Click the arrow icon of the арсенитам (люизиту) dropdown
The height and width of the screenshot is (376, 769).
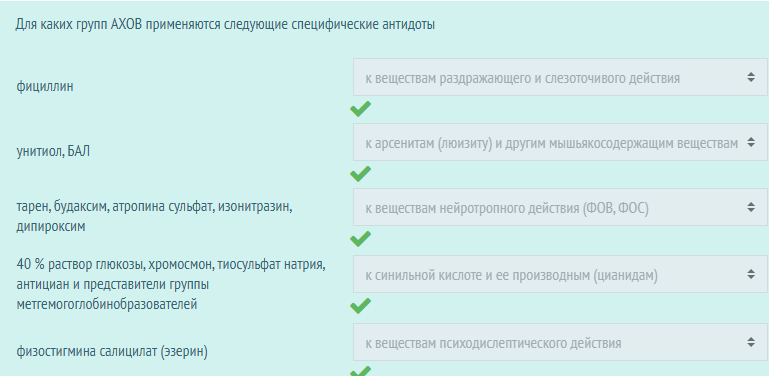751,142
